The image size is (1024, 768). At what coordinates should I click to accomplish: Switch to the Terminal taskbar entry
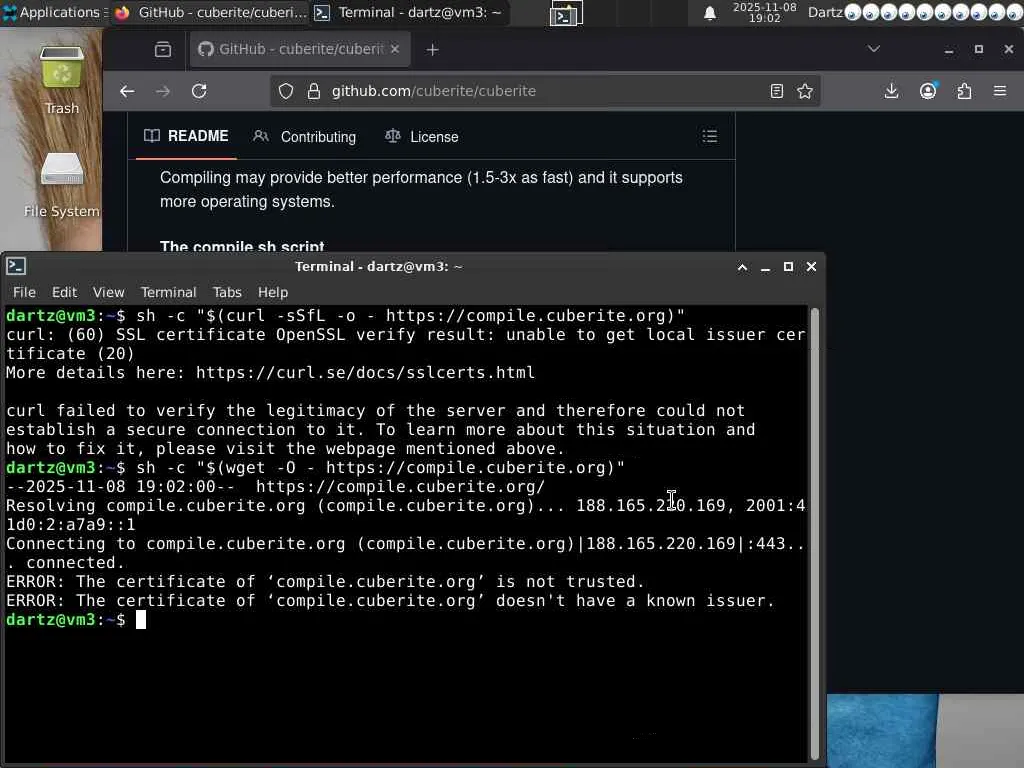(x=409, y=12)
